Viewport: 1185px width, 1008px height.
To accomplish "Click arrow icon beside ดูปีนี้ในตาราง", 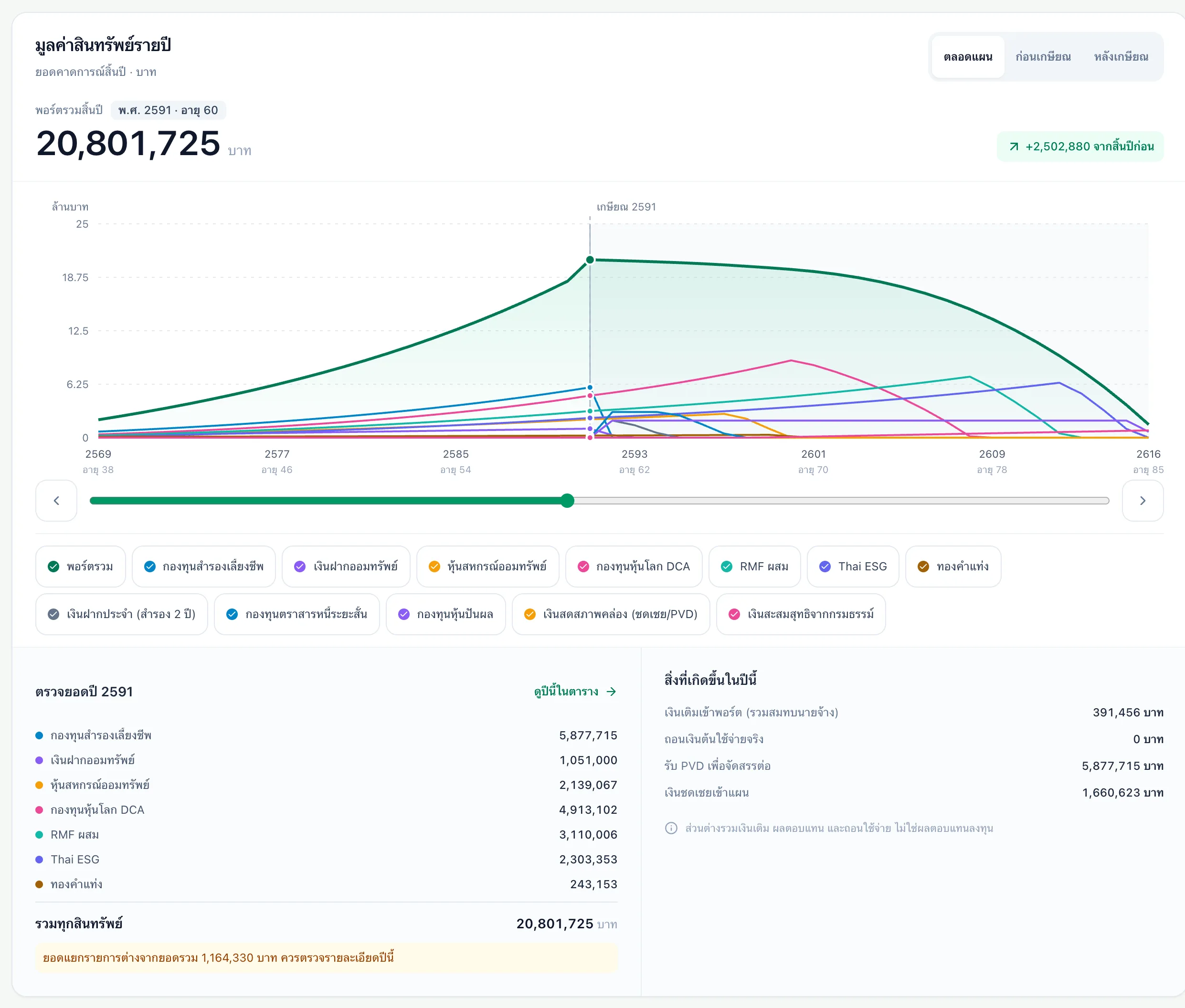I will point(611,692).
